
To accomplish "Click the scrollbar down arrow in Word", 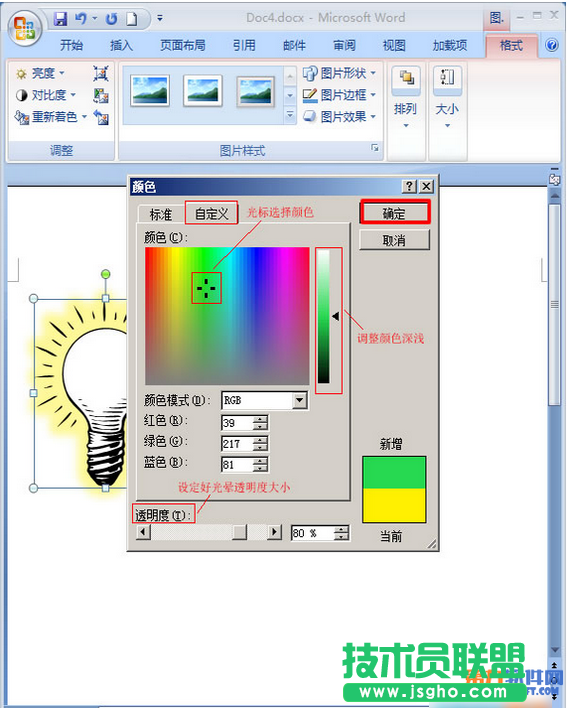I will (555, 650).
